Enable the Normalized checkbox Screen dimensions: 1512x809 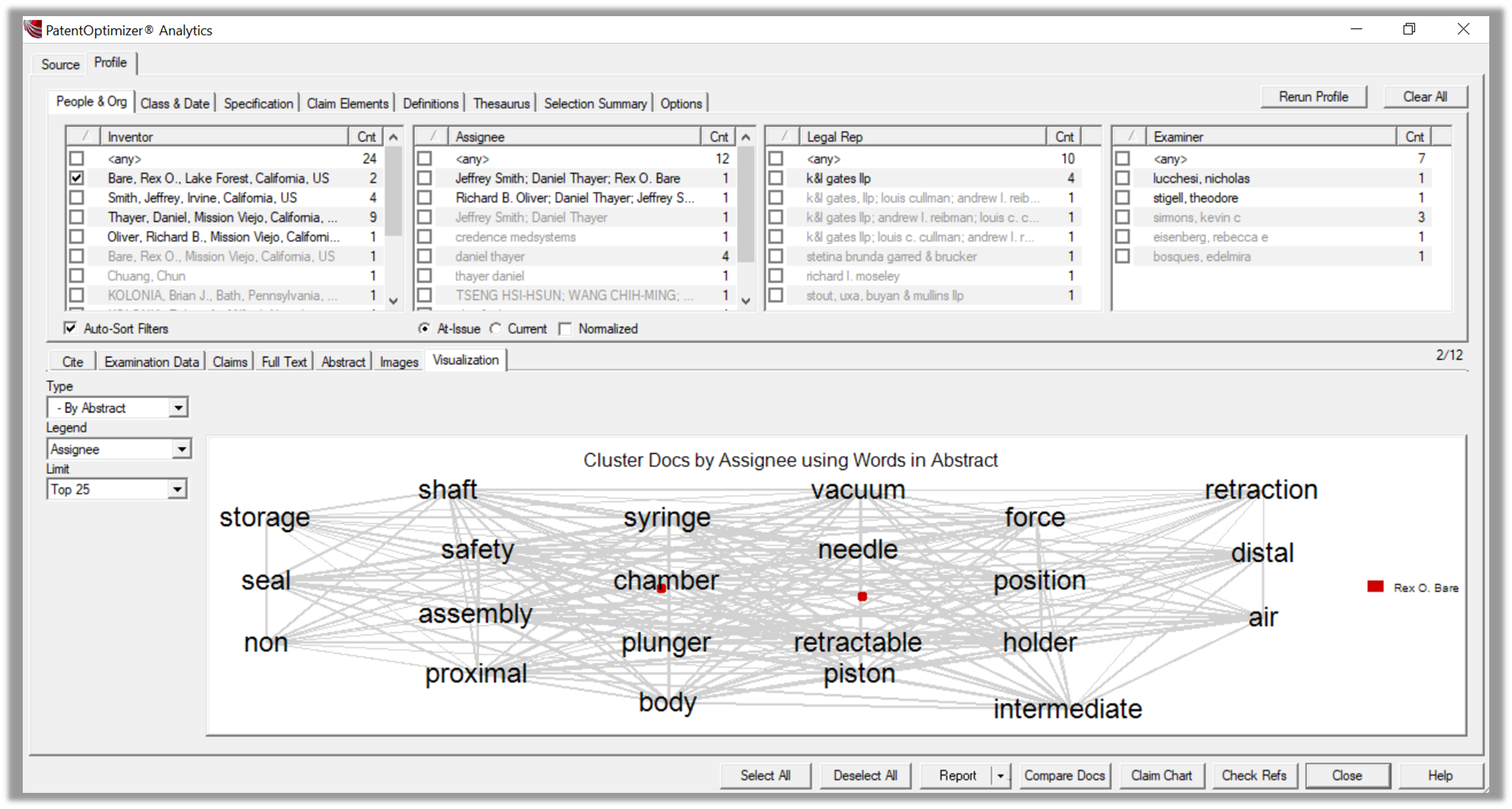point(565,329)
